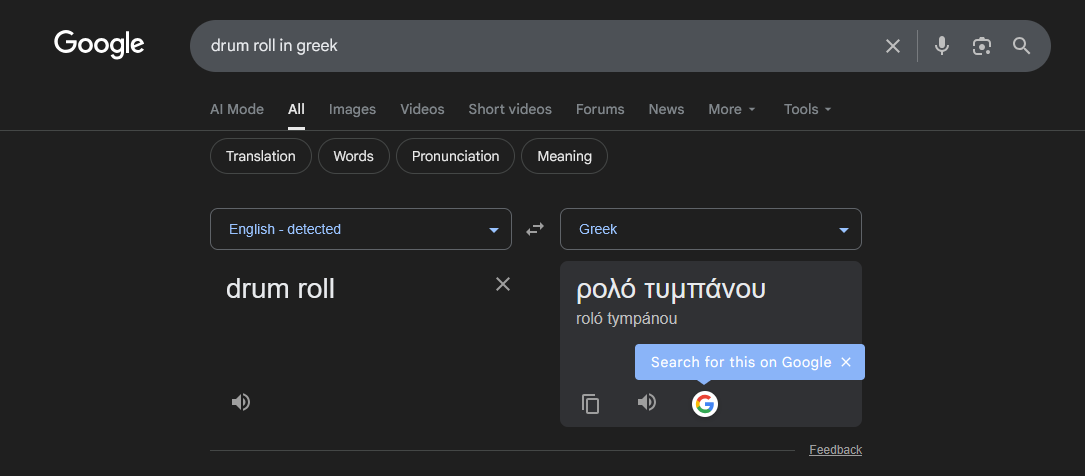Switch to Videos tab
The image size is (1085, 476).
422,109
